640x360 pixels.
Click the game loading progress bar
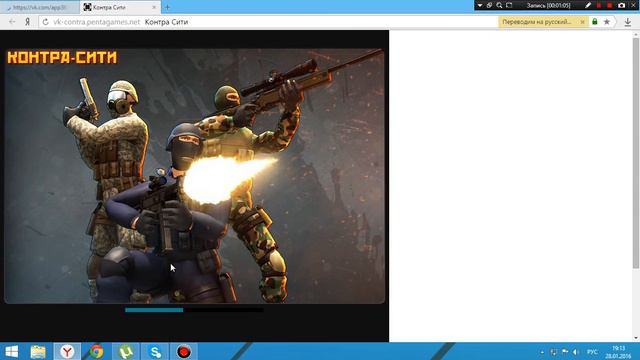click(194, 310)
